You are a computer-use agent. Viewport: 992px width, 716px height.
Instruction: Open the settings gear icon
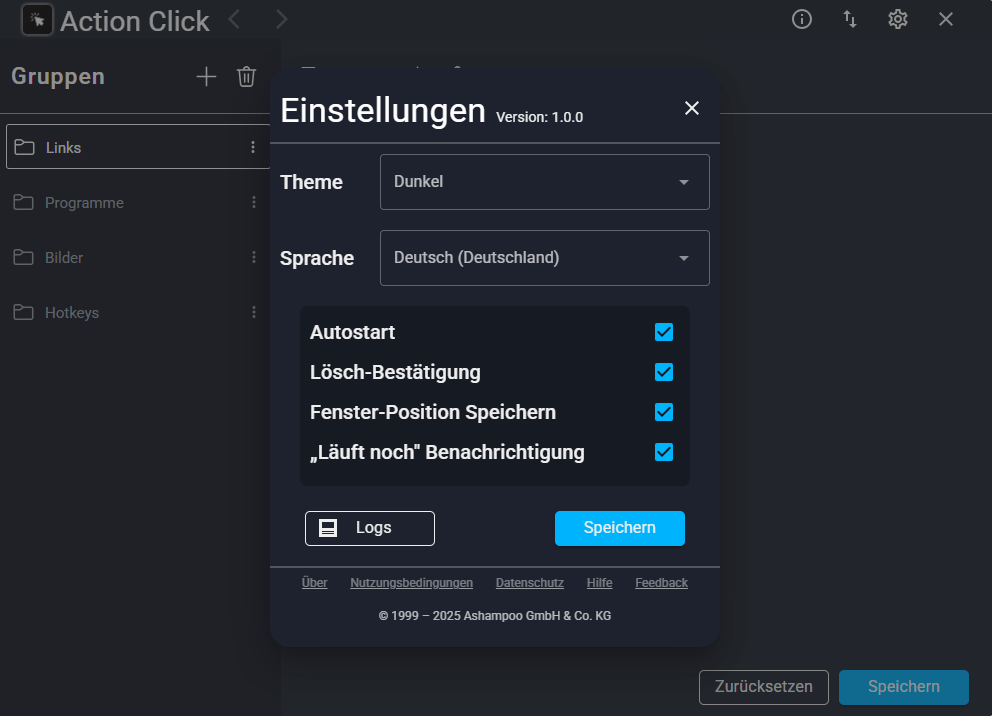click(898, 20)
